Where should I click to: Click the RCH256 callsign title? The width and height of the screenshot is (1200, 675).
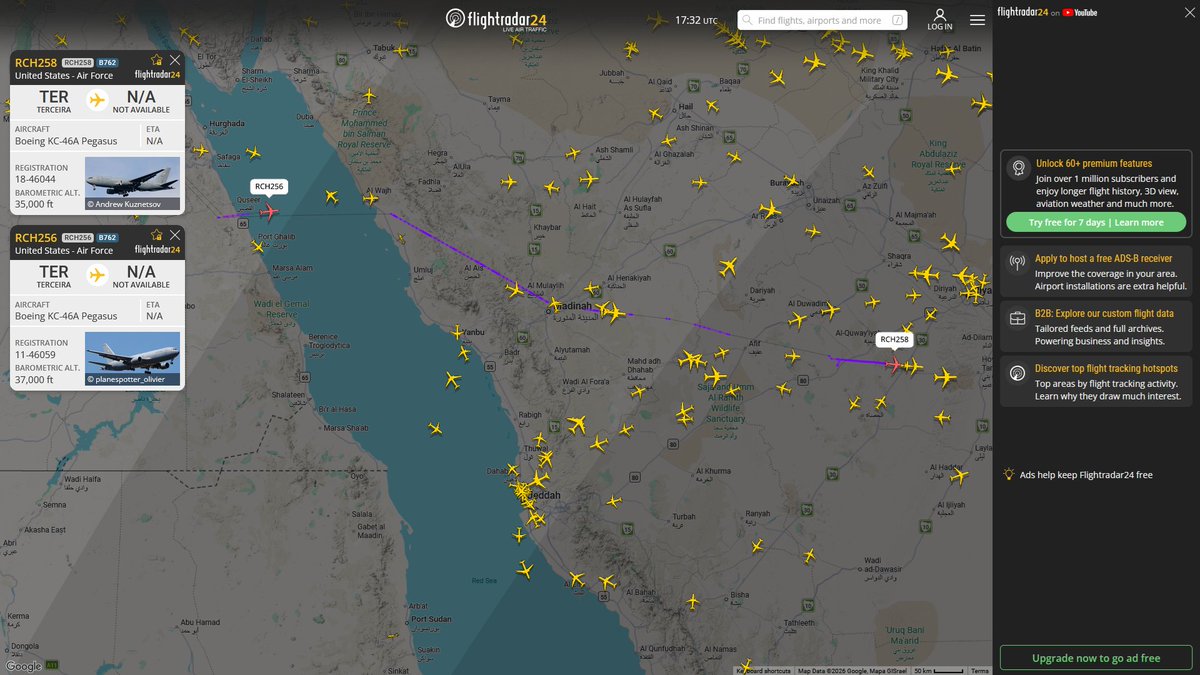(x=36, y=238)
